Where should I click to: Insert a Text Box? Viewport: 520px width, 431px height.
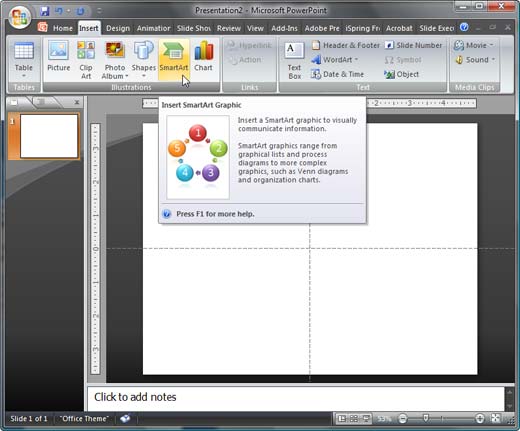(294, 61)
